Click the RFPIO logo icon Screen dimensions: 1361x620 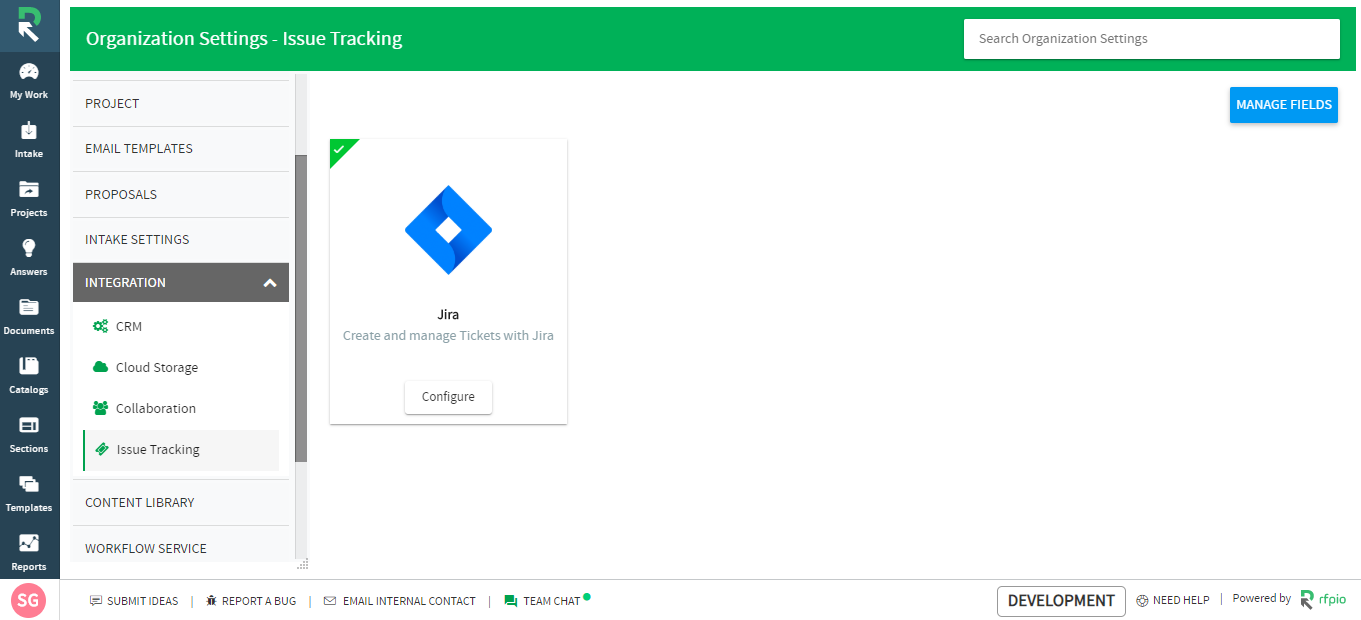(29, 25)
